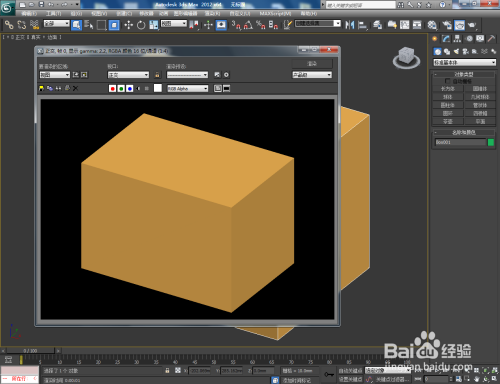Viewport: 500px width, 384px height.
Task: Open the standard primitives dropdown (标准基本体)
Action: pyautogui.click(x=465, y=62)
